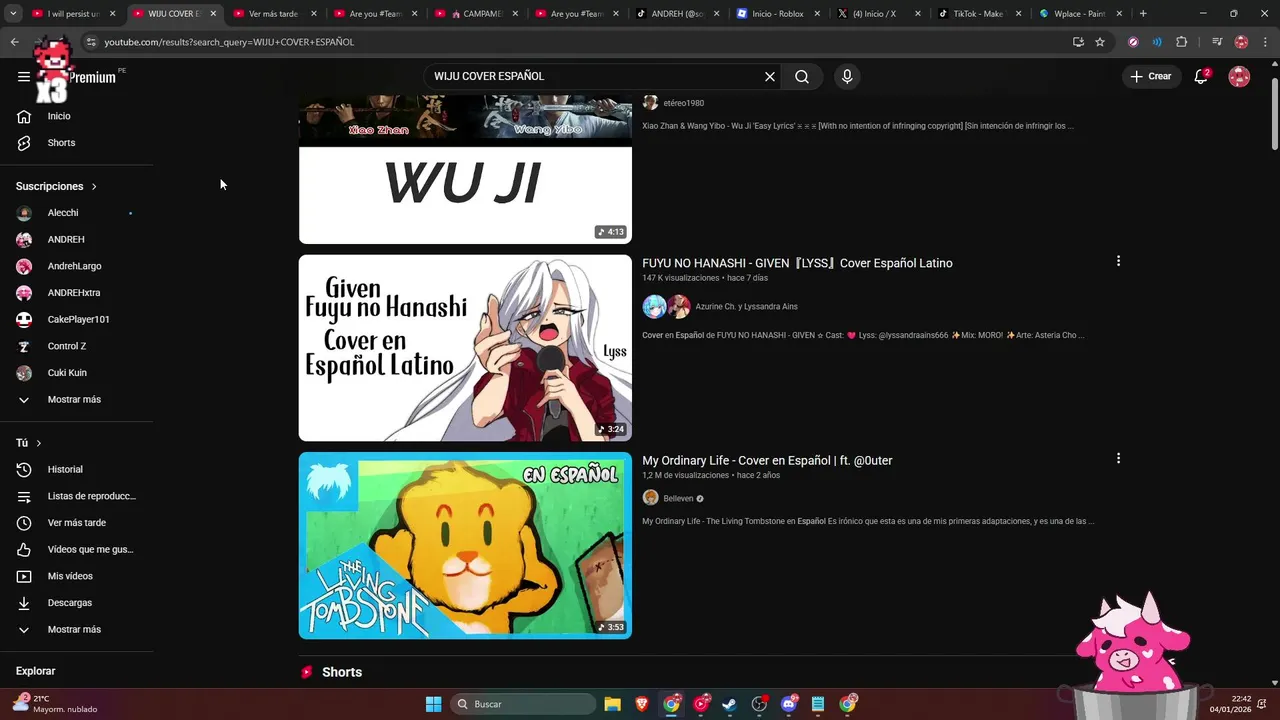1280x720 pixels.
Task: Open the tab search dropdown arrow
Action: pyautogui.click(x=13, y=14)
